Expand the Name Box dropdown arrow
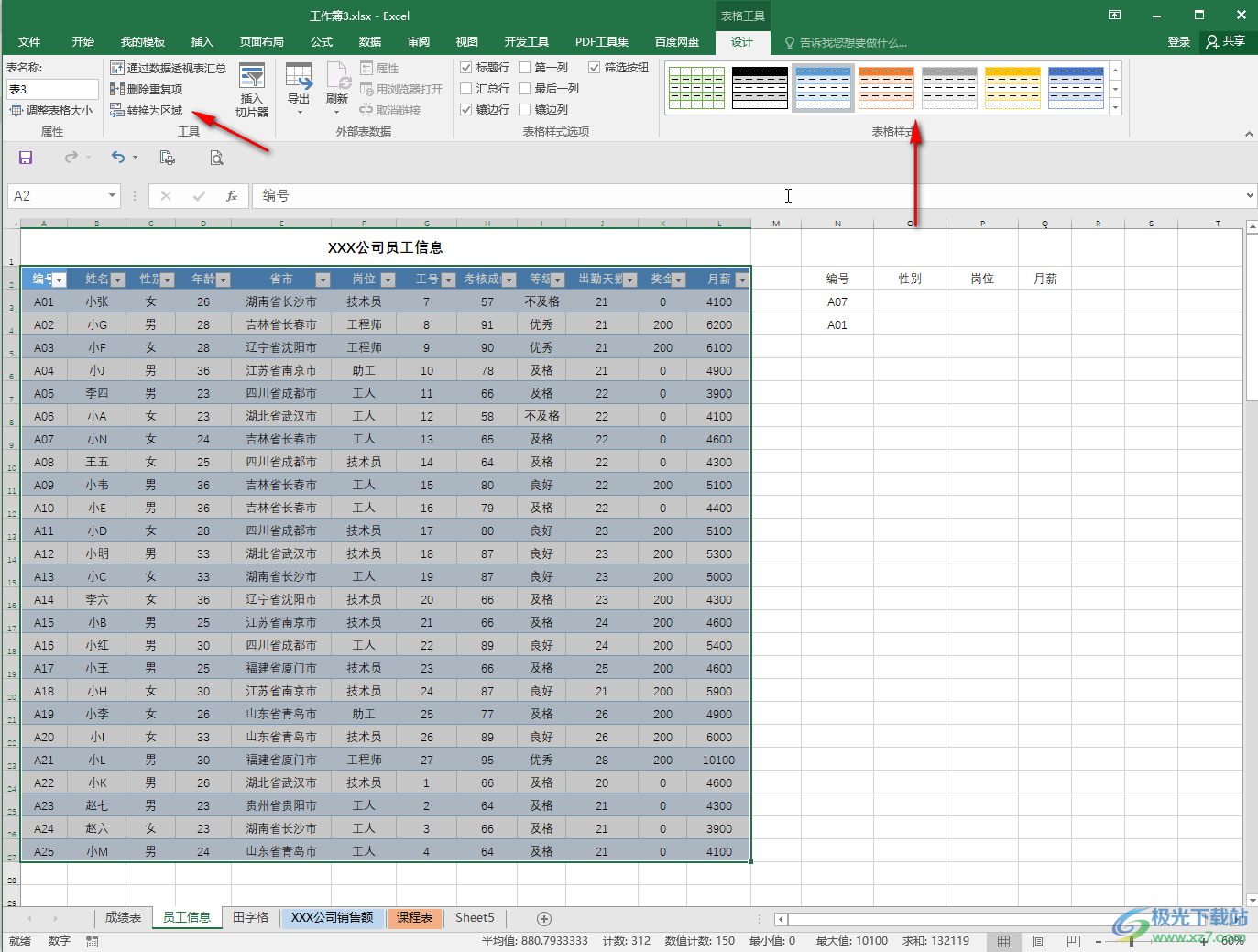 112,195
